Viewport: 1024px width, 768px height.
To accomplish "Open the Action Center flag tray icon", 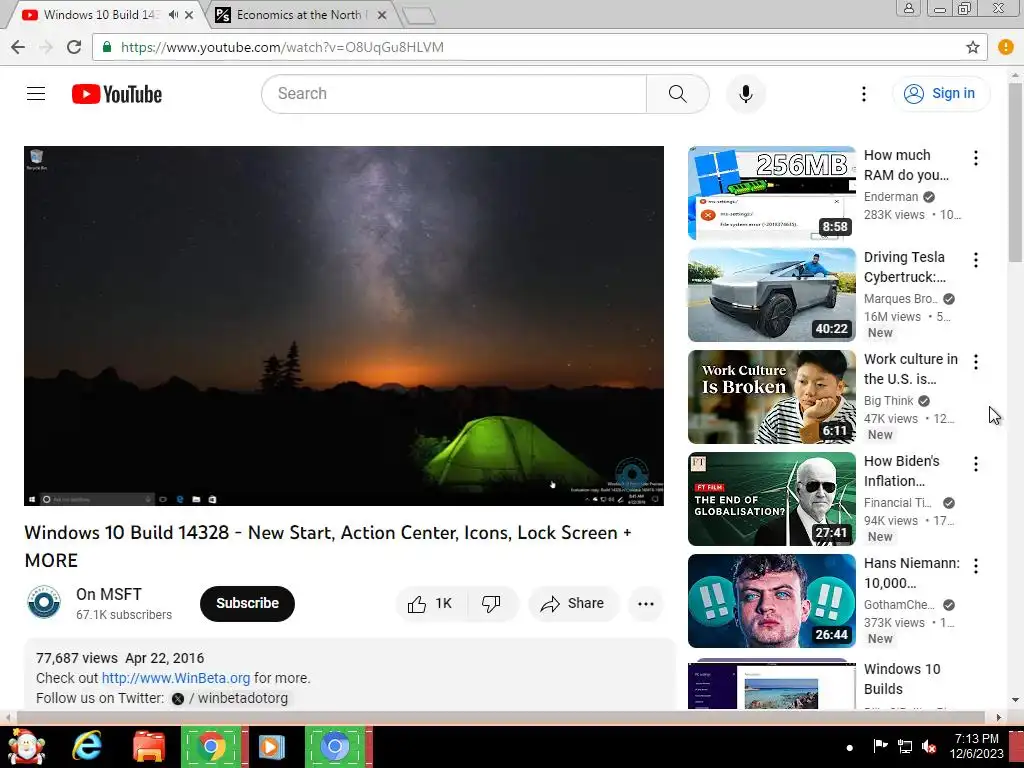I will 880,746.
